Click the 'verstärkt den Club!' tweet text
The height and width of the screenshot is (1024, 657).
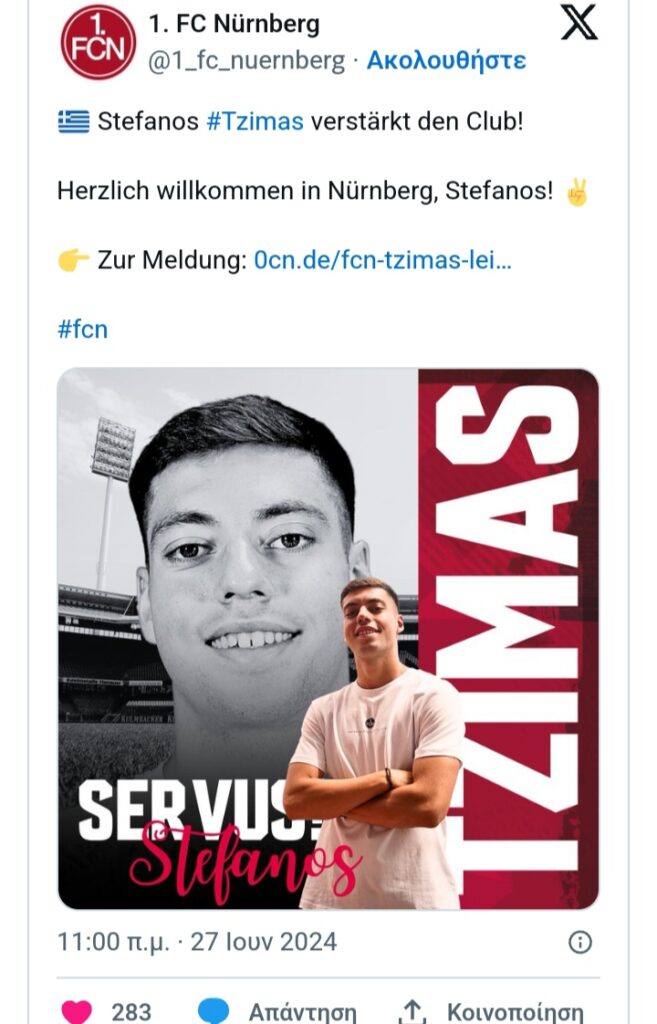[417, 123]
